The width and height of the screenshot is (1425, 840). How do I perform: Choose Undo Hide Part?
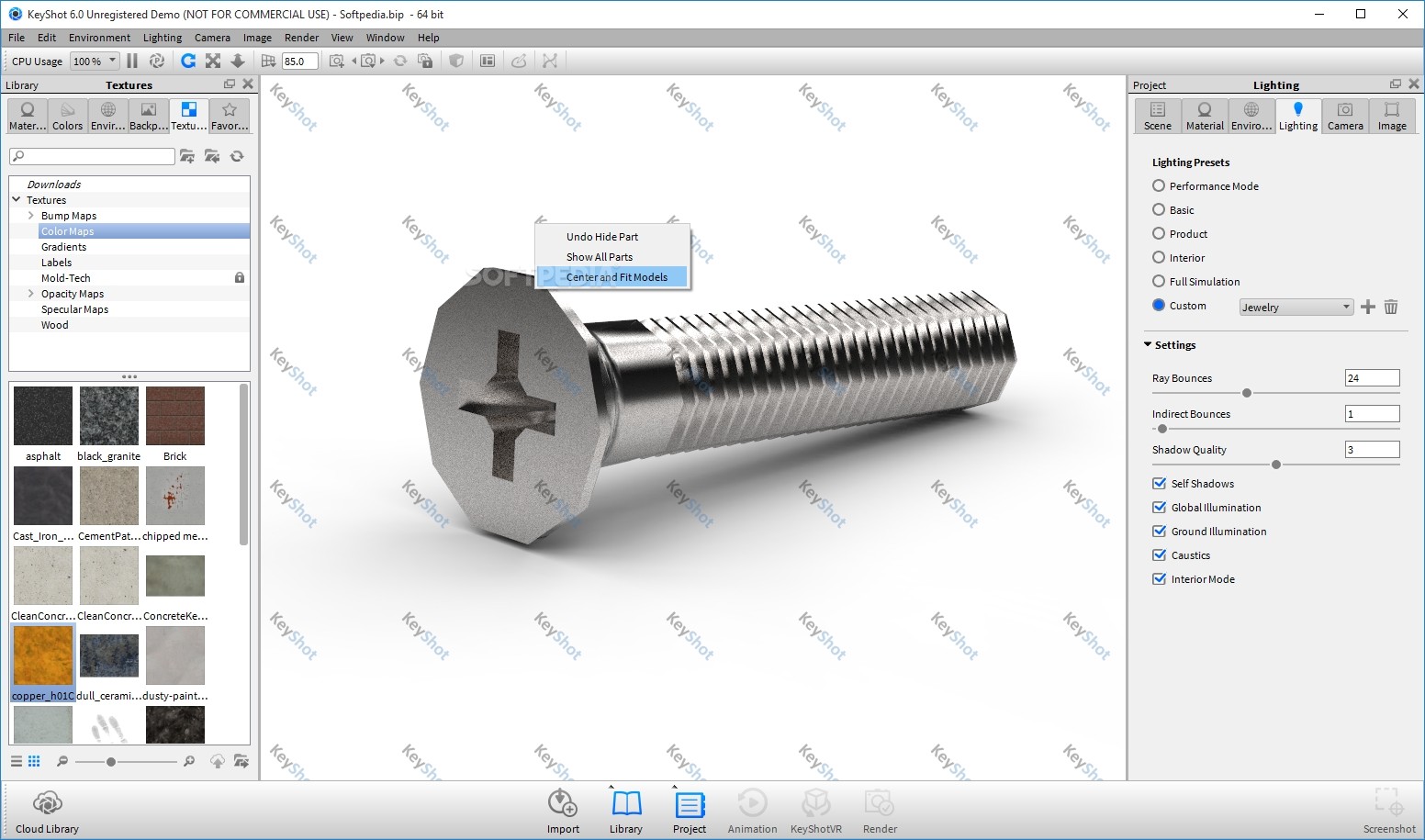612,236
